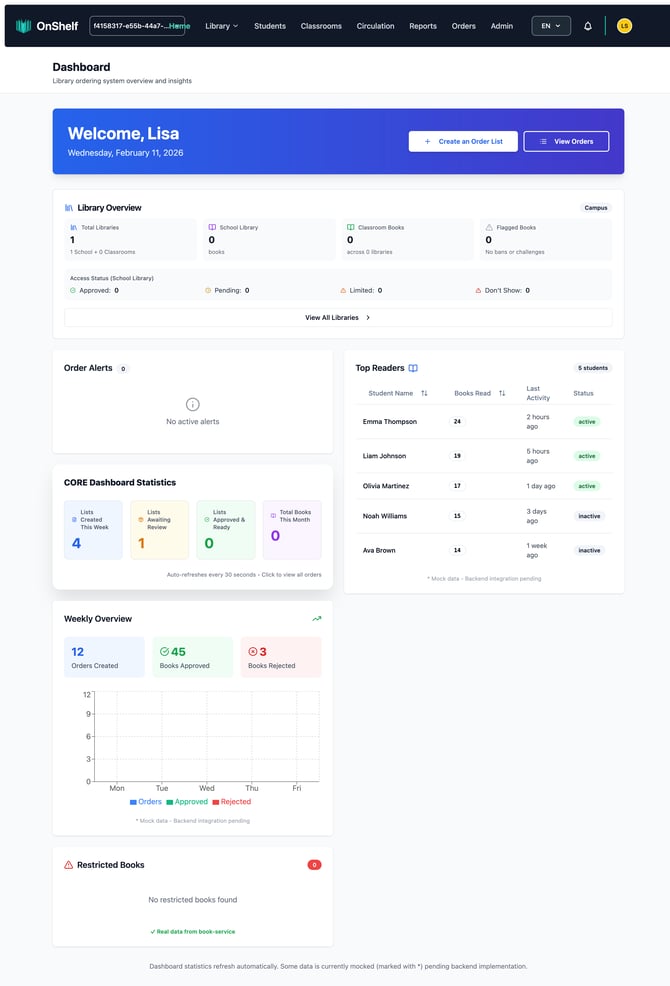Open the Reports nav item
This screenshot has height=986, width=670.
pos(423,26)
